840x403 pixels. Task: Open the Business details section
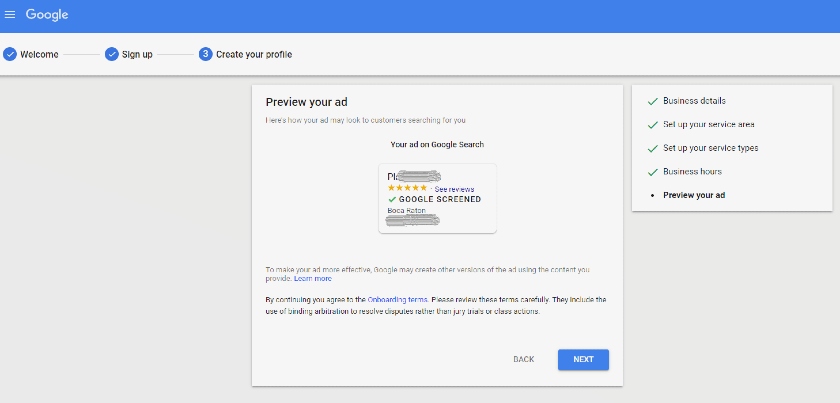tap(694, 101)
